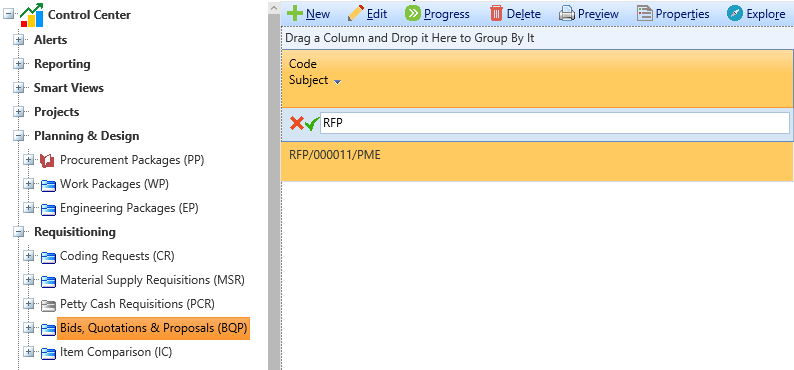The image size is (794, 370).
Task: Click the Explore toolbar button label
Action: coord(766,14)
